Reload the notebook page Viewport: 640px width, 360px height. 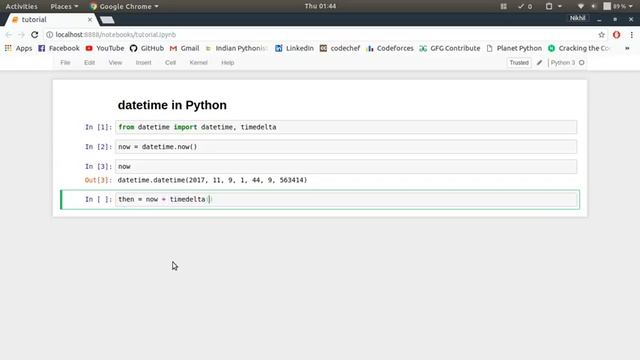(35, 35)
